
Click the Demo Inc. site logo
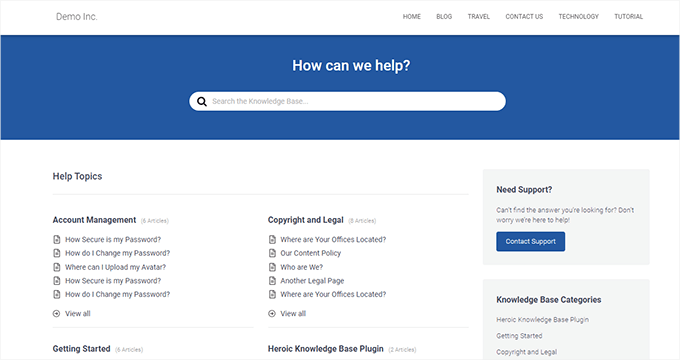pyautogui.click(x=77, y=16)
